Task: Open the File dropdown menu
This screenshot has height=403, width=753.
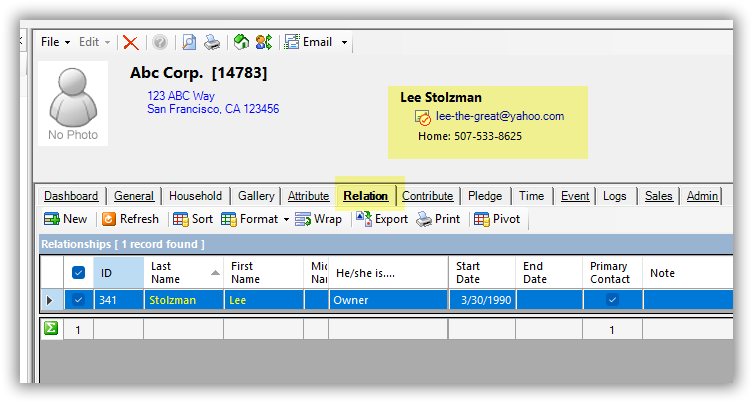Action: pyautogui.click(x=55, y=42)
